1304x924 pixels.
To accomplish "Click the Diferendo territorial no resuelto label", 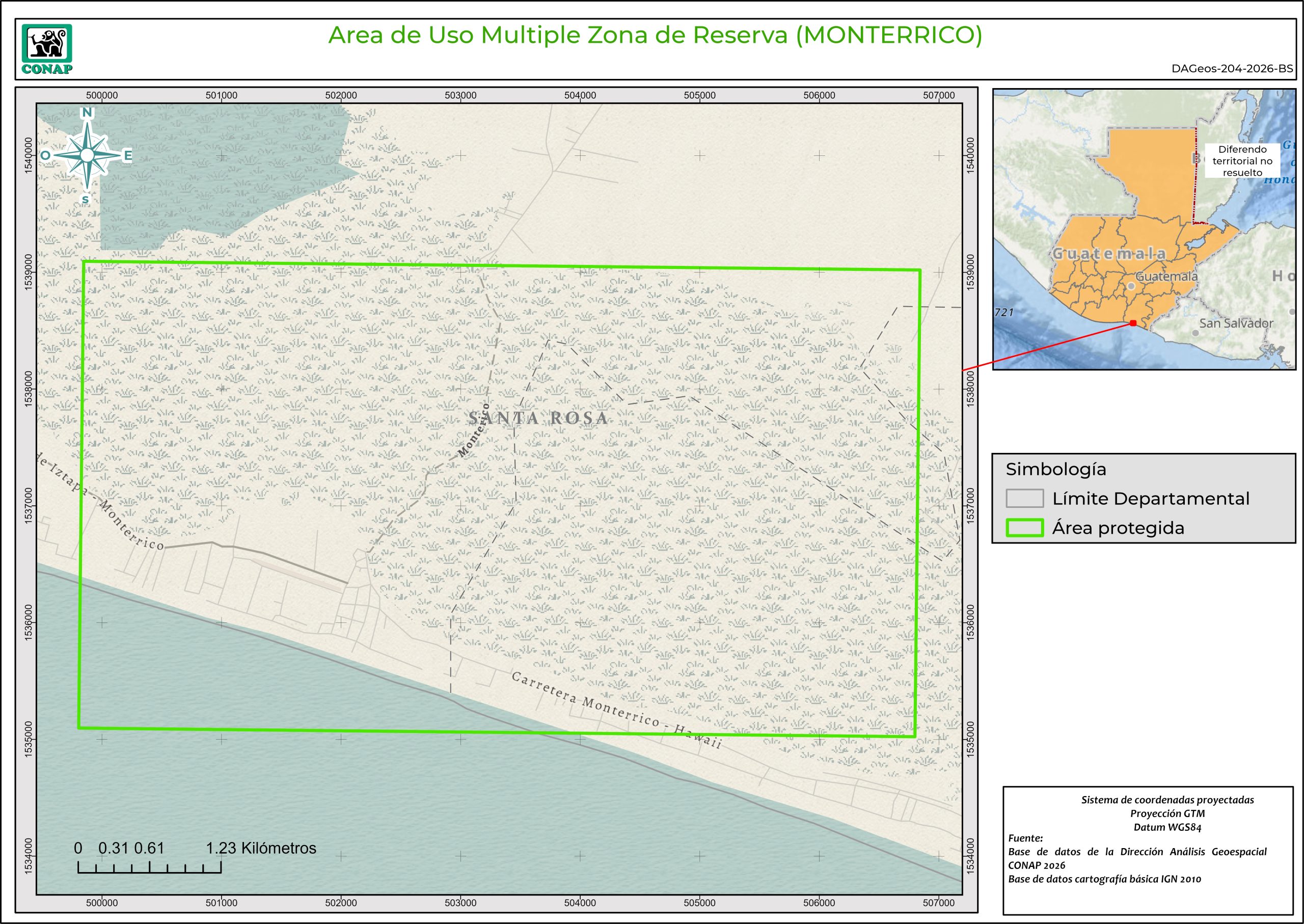I will point(1242,161).
